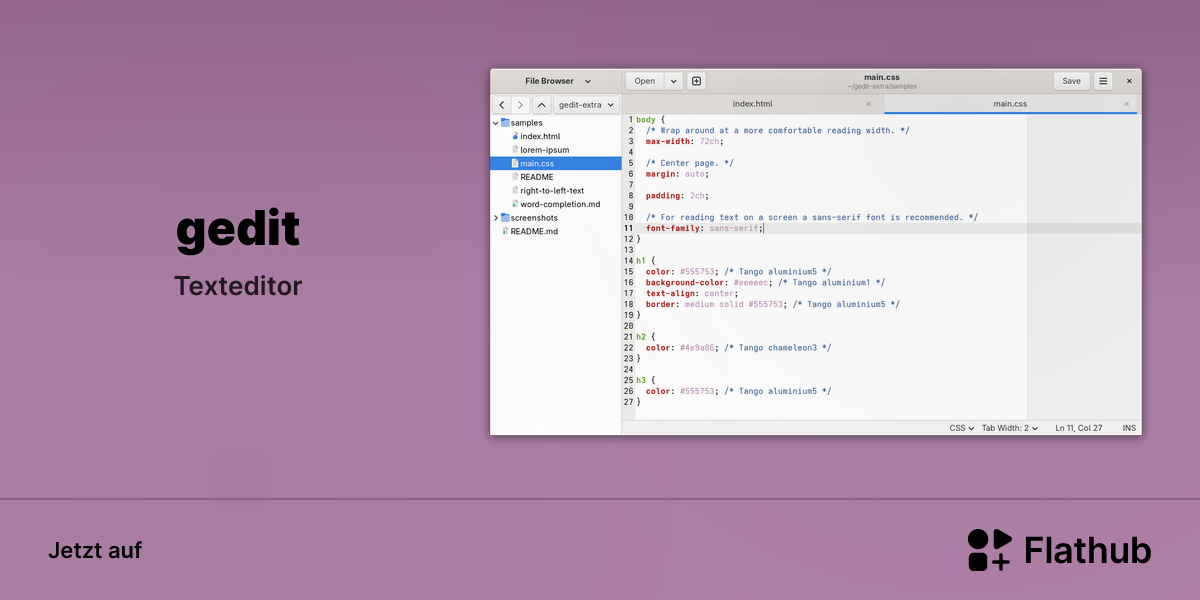The width and height of the screenshot is (1200, 600).
Task: Open the gedit-extra location dropdown
Action: coord(587,105)
